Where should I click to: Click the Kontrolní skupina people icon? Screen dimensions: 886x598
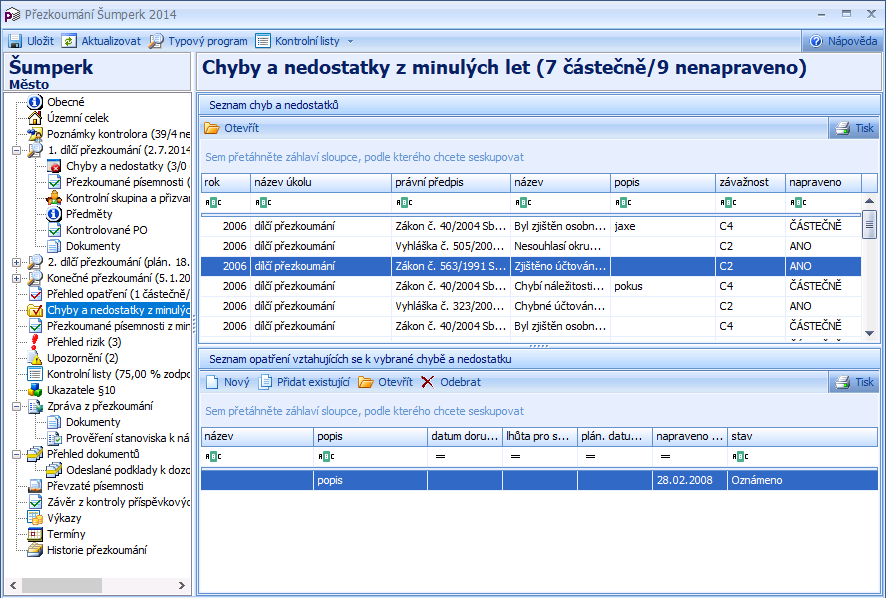click(x=54, y=198)
